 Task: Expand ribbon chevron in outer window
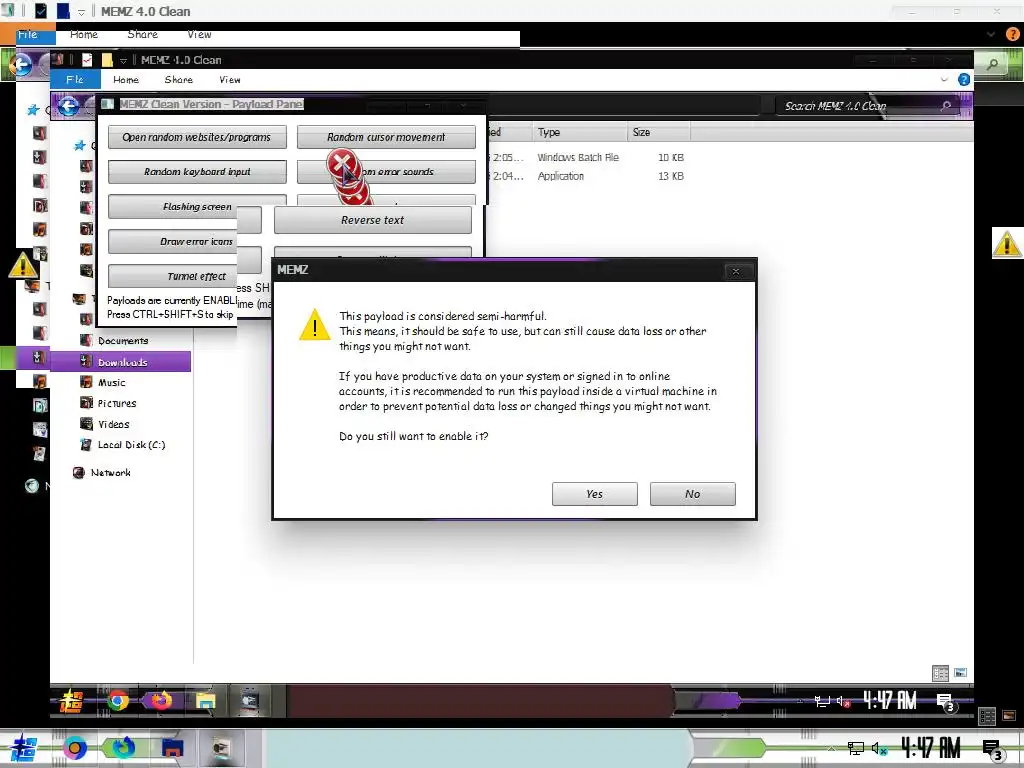pos(991,35)
